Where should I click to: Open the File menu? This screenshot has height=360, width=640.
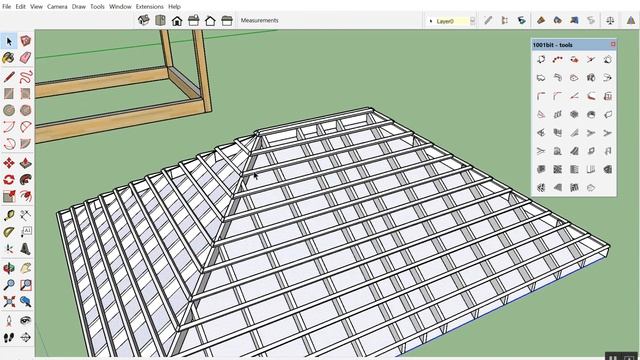tap(7, 7)
